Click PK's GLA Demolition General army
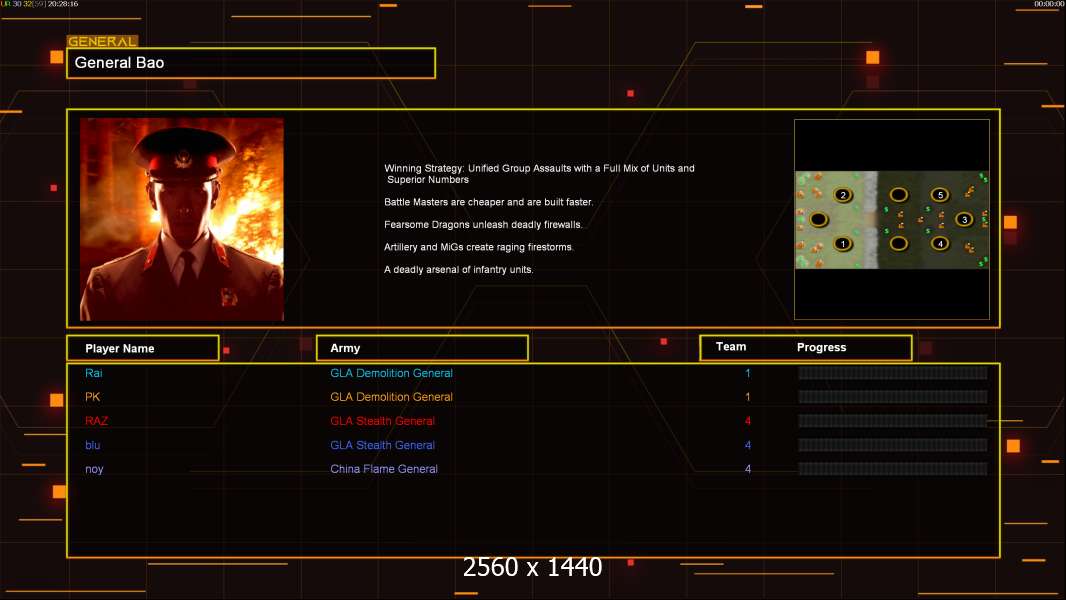Viewport: 1066px width, 600px height. 391,397
